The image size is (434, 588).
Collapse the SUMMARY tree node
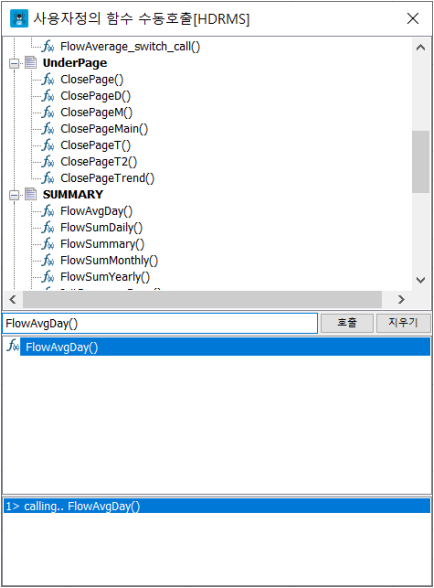(x=14, y=195)
